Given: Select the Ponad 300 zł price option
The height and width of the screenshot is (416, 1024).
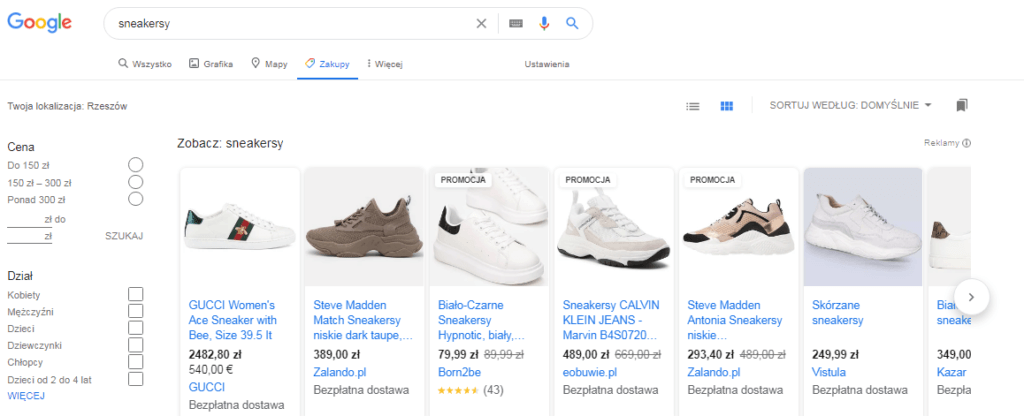Looking at the screenshot, I should click(x=135, y=199).
